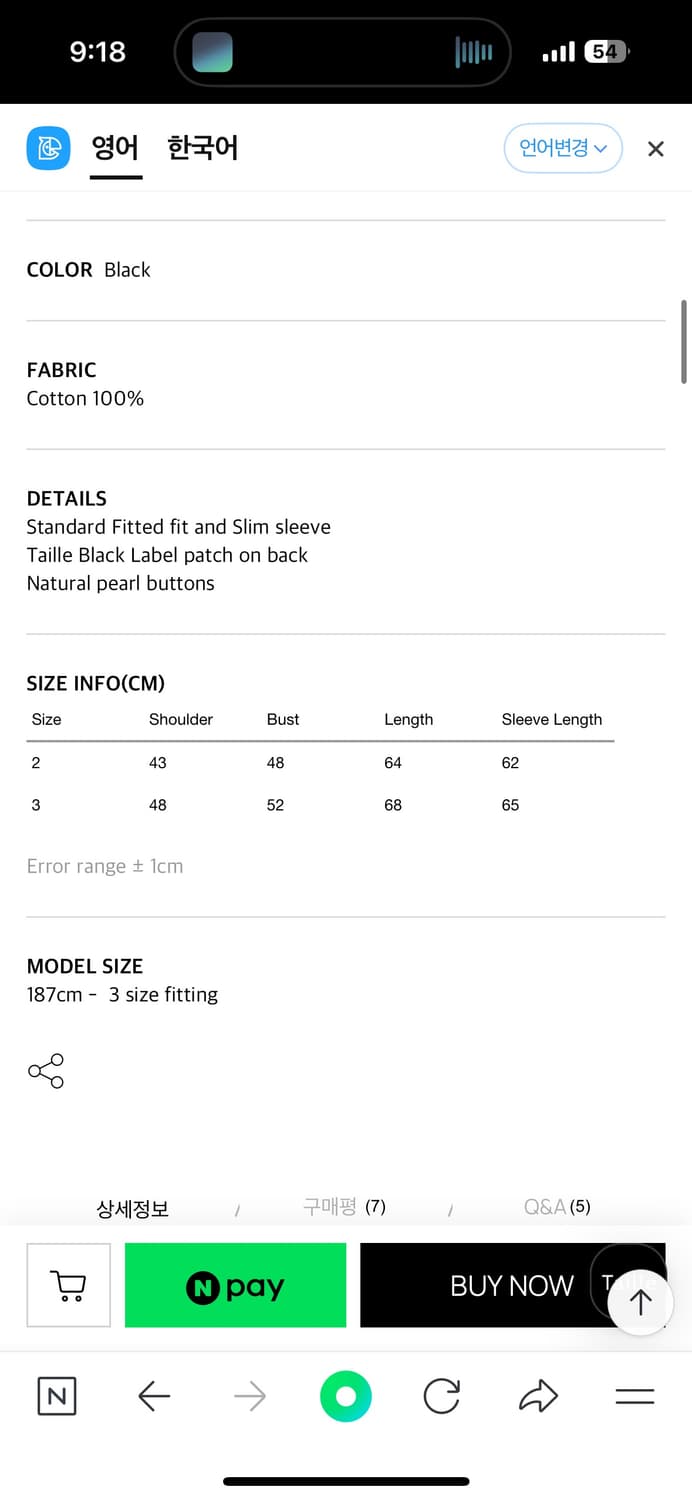
Task: Open the Q&A (5) tab
Action: point(557,1207)
